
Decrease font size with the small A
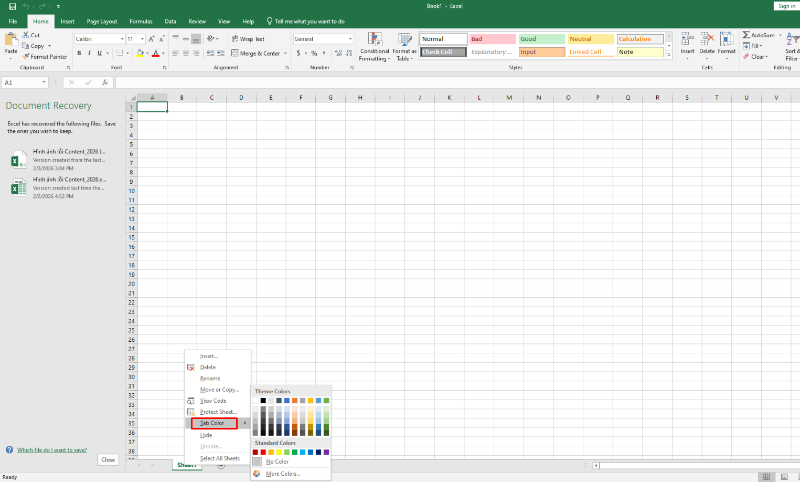click(x=162, y=39)
